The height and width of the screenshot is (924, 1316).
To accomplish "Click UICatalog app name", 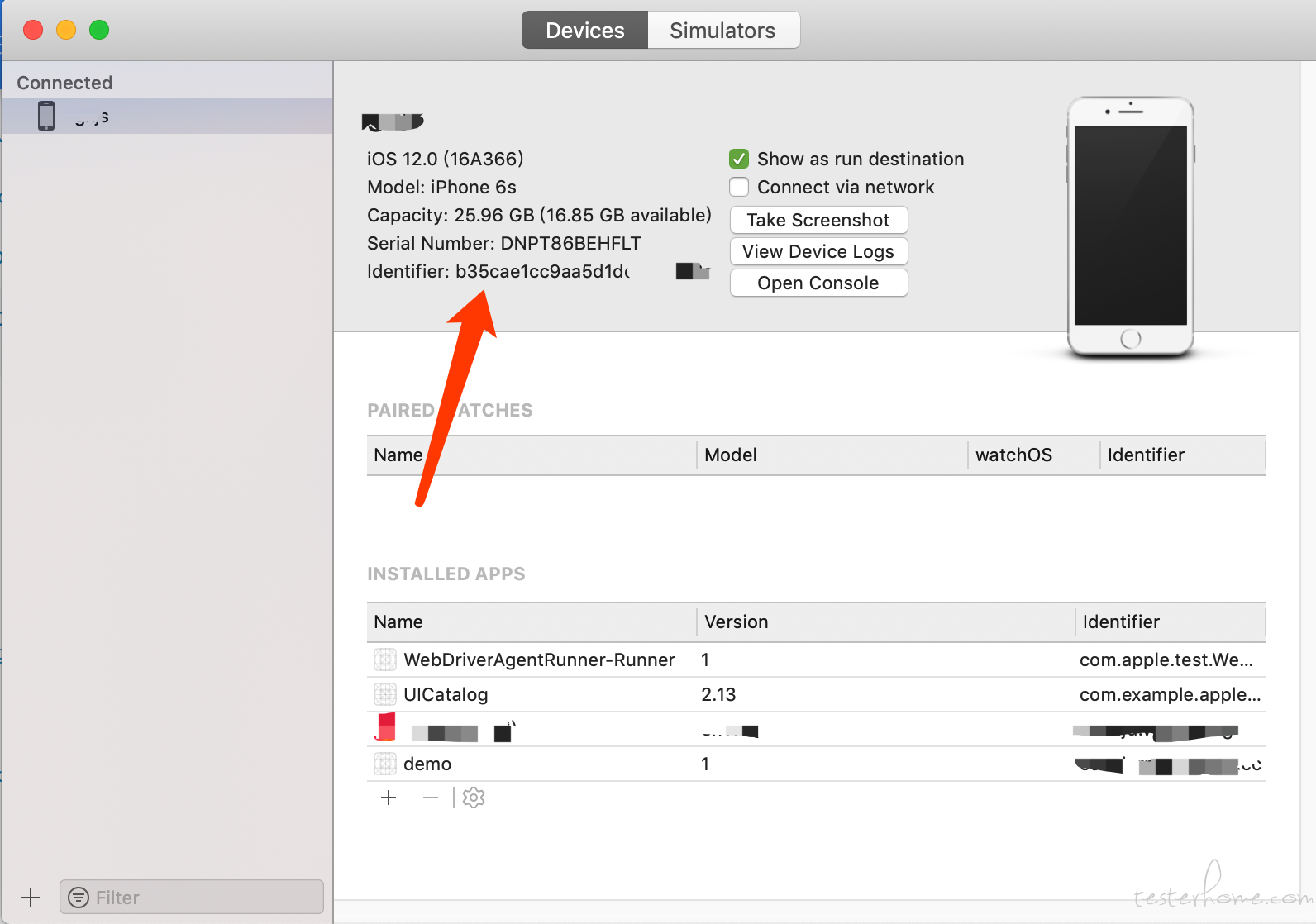I will (x=446, y=694).
